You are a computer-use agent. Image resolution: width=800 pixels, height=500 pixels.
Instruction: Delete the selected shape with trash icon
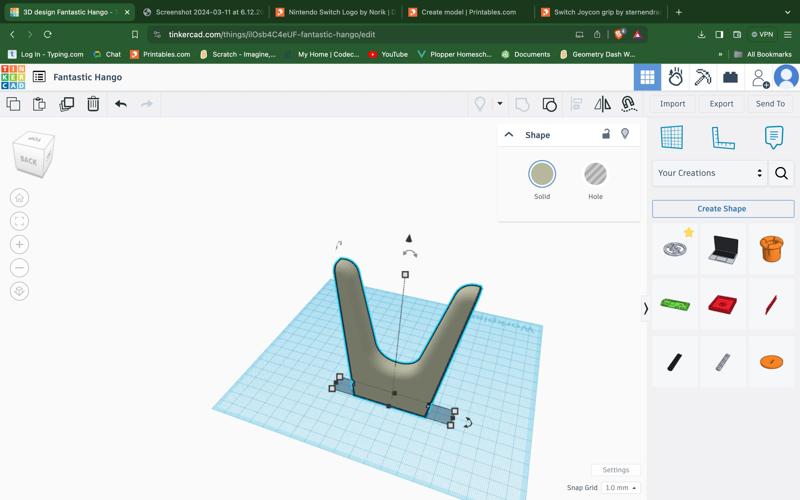coord(93,104)
